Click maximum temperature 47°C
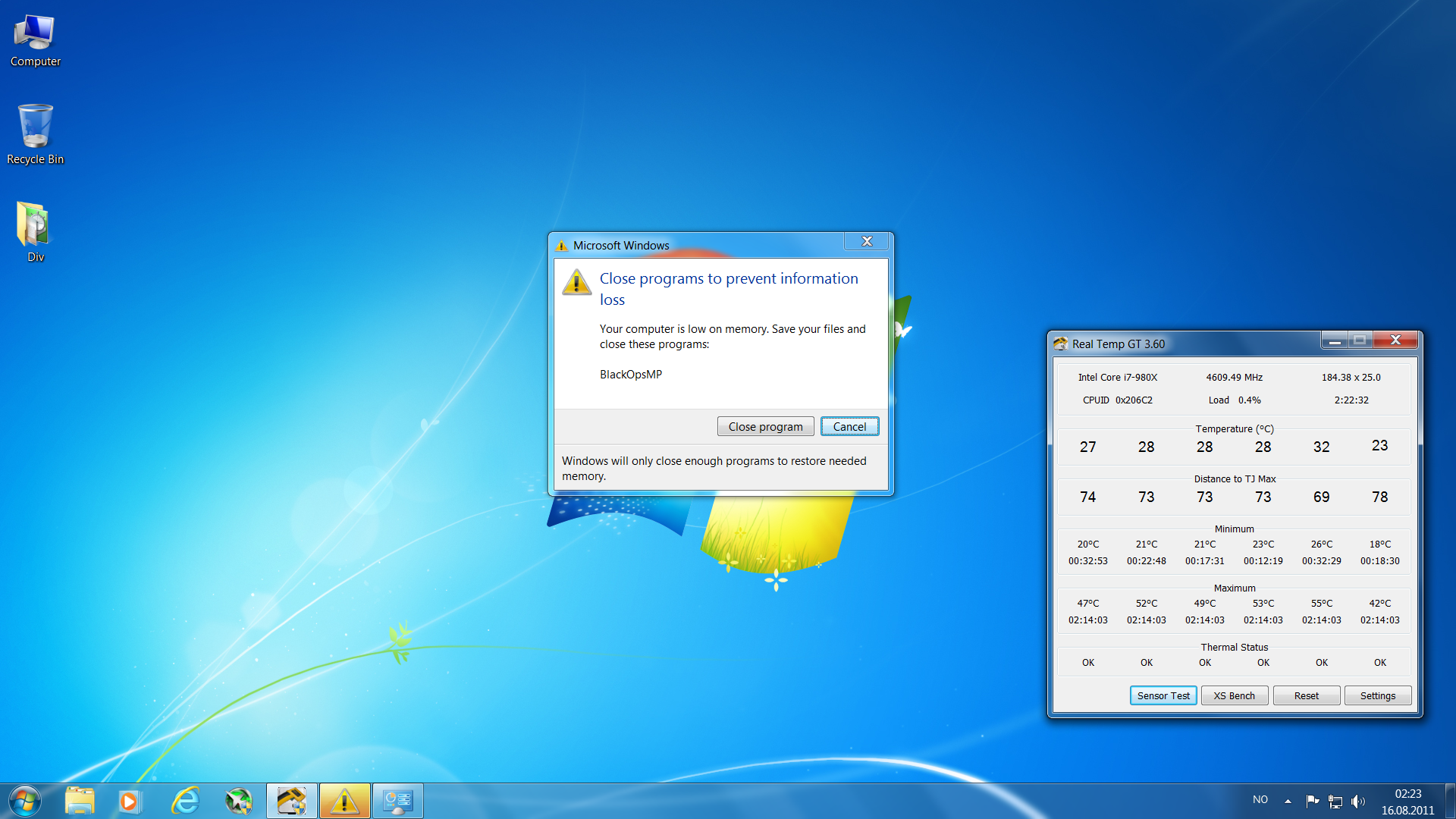This screenshot has height=819, width=1456. [1088, 604]
